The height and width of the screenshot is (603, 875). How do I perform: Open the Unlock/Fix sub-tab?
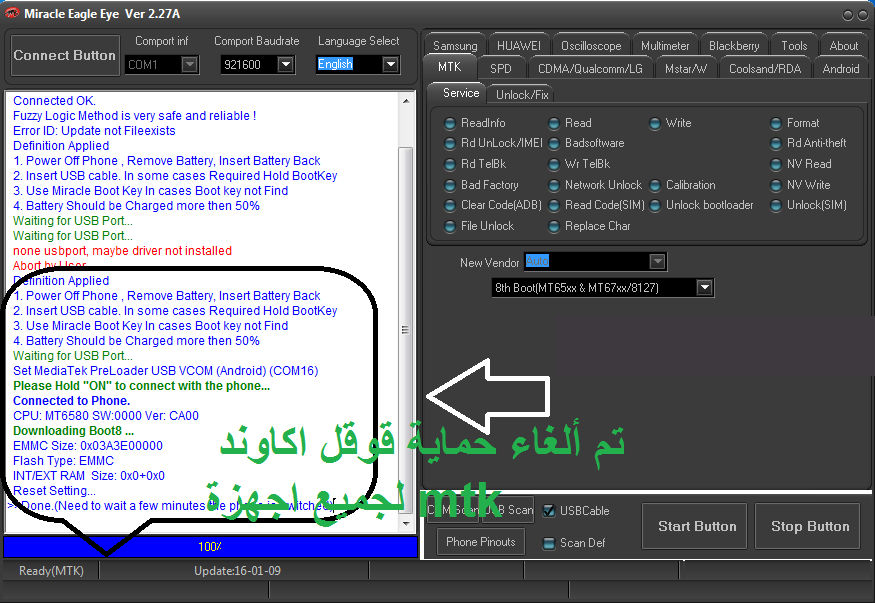522,95
